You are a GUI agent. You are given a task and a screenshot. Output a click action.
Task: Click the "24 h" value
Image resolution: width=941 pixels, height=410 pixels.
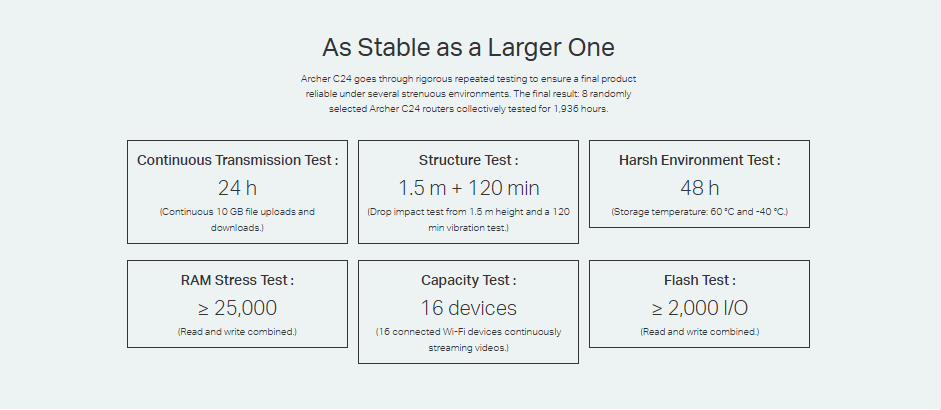[x=237, y=188]
